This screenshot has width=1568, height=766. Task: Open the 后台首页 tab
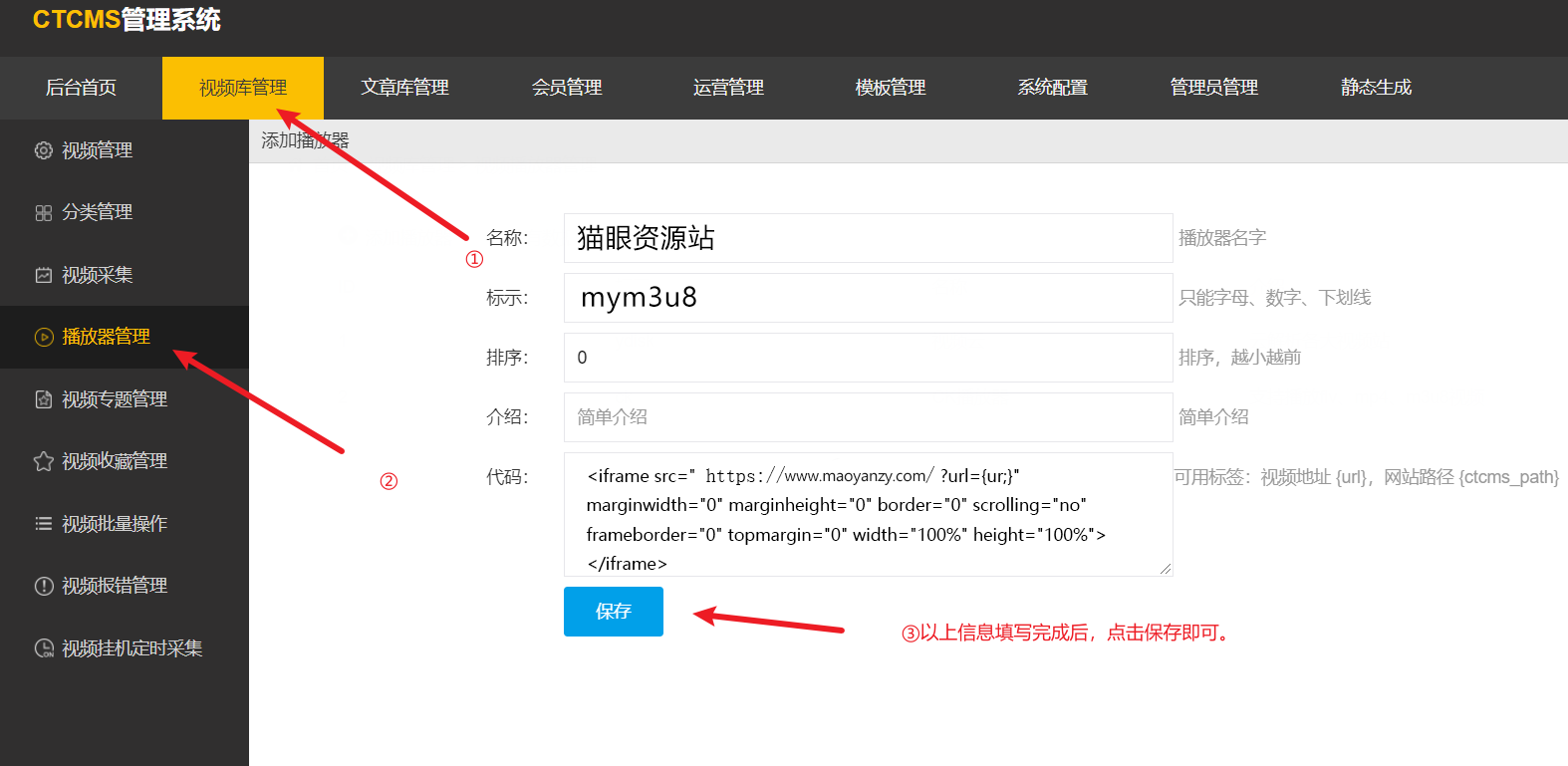pyautogui.click(x=81, y=88)
